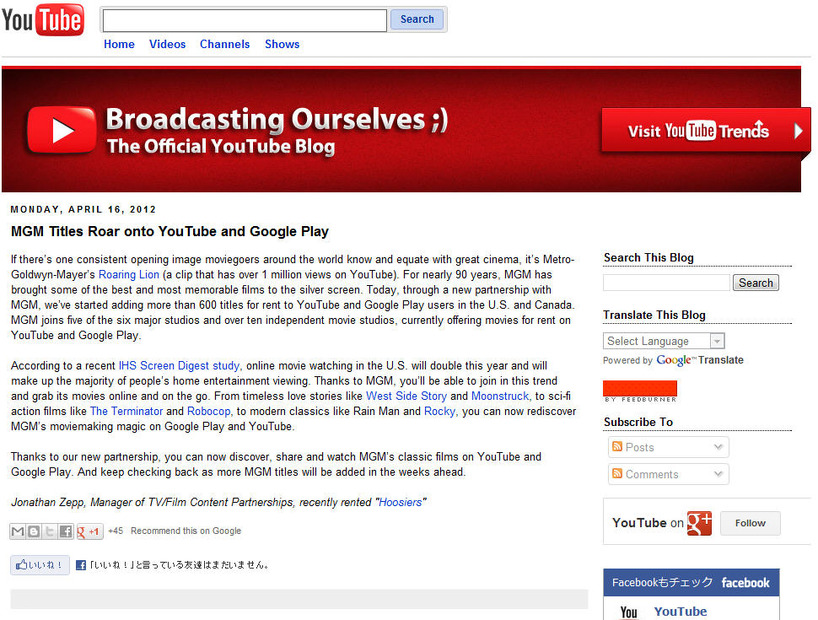The image size is (818, 620).
Task: Open the Shows tab
Action: [282, 44]
